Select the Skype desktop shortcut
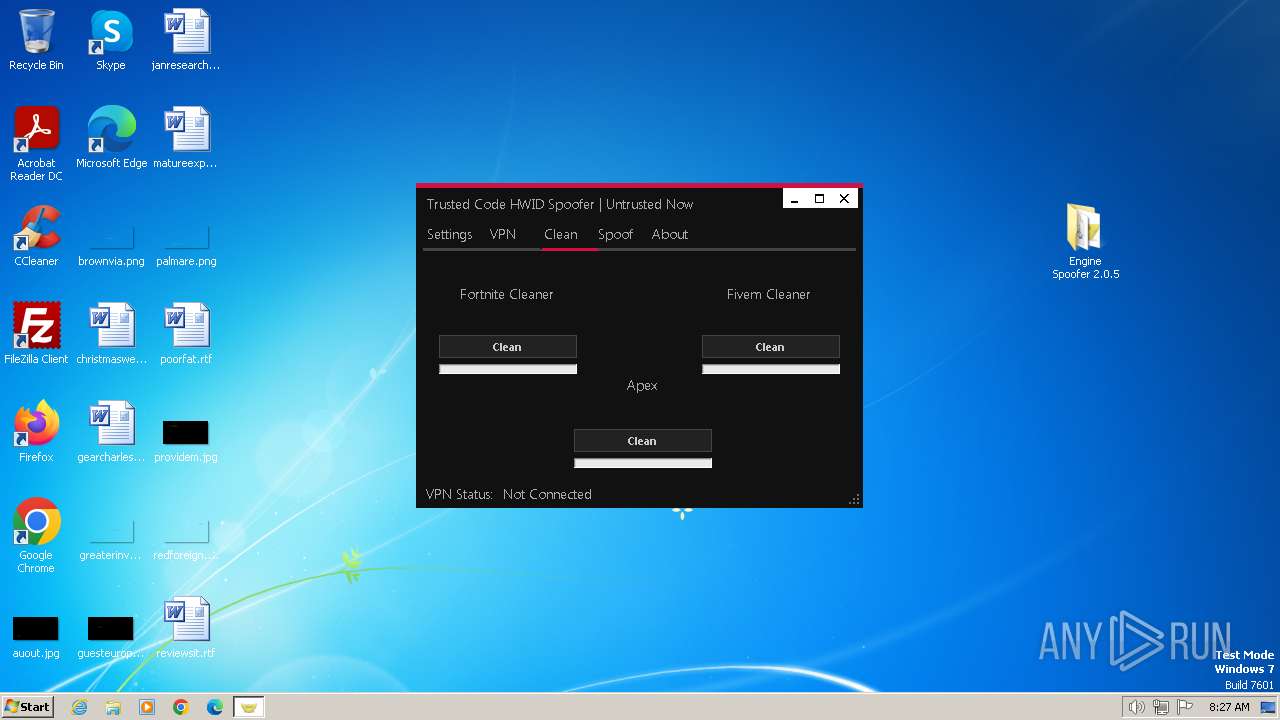 pyautogui.click(x=111, y=41)
